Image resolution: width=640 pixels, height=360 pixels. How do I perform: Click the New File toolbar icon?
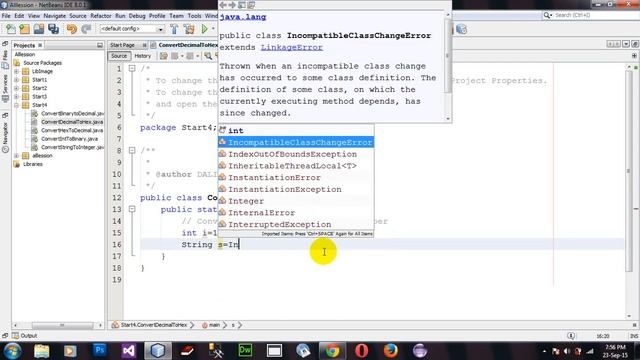(x=11, y=29)
